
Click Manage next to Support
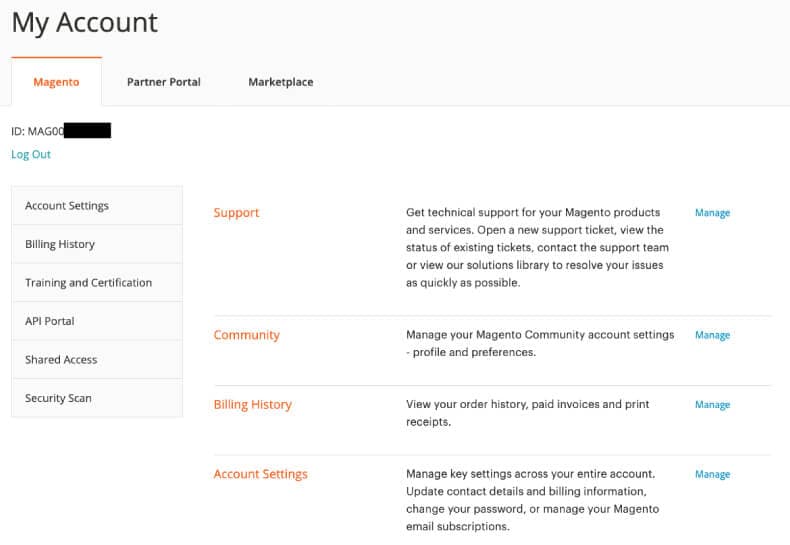712,213
